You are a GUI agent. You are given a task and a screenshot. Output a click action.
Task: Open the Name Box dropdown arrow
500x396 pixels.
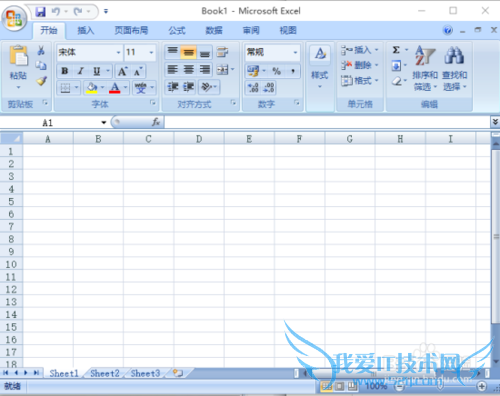[104, 123]
